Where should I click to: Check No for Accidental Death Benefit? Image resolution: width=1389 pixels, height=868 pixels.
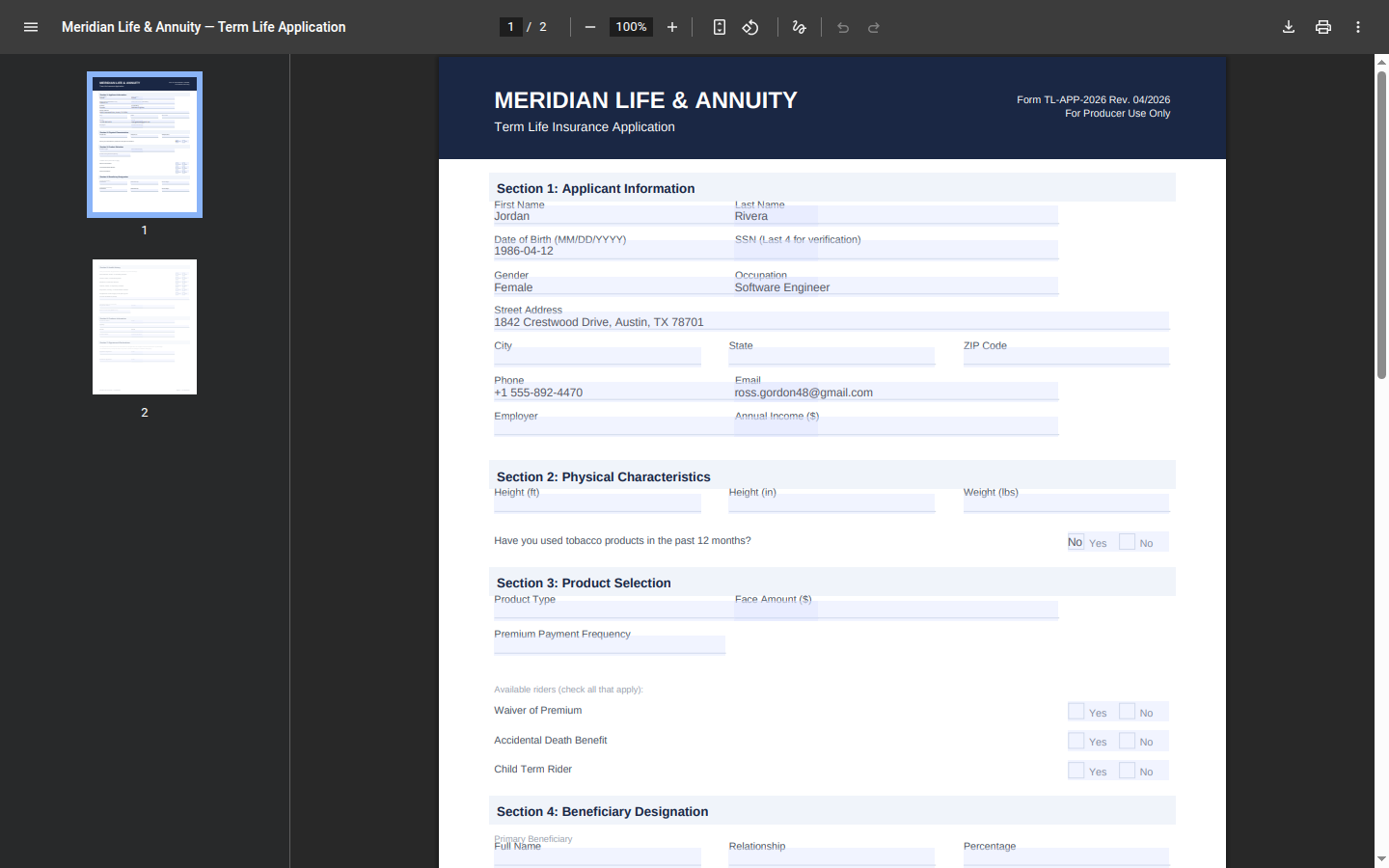click(x=1127, y=741)
